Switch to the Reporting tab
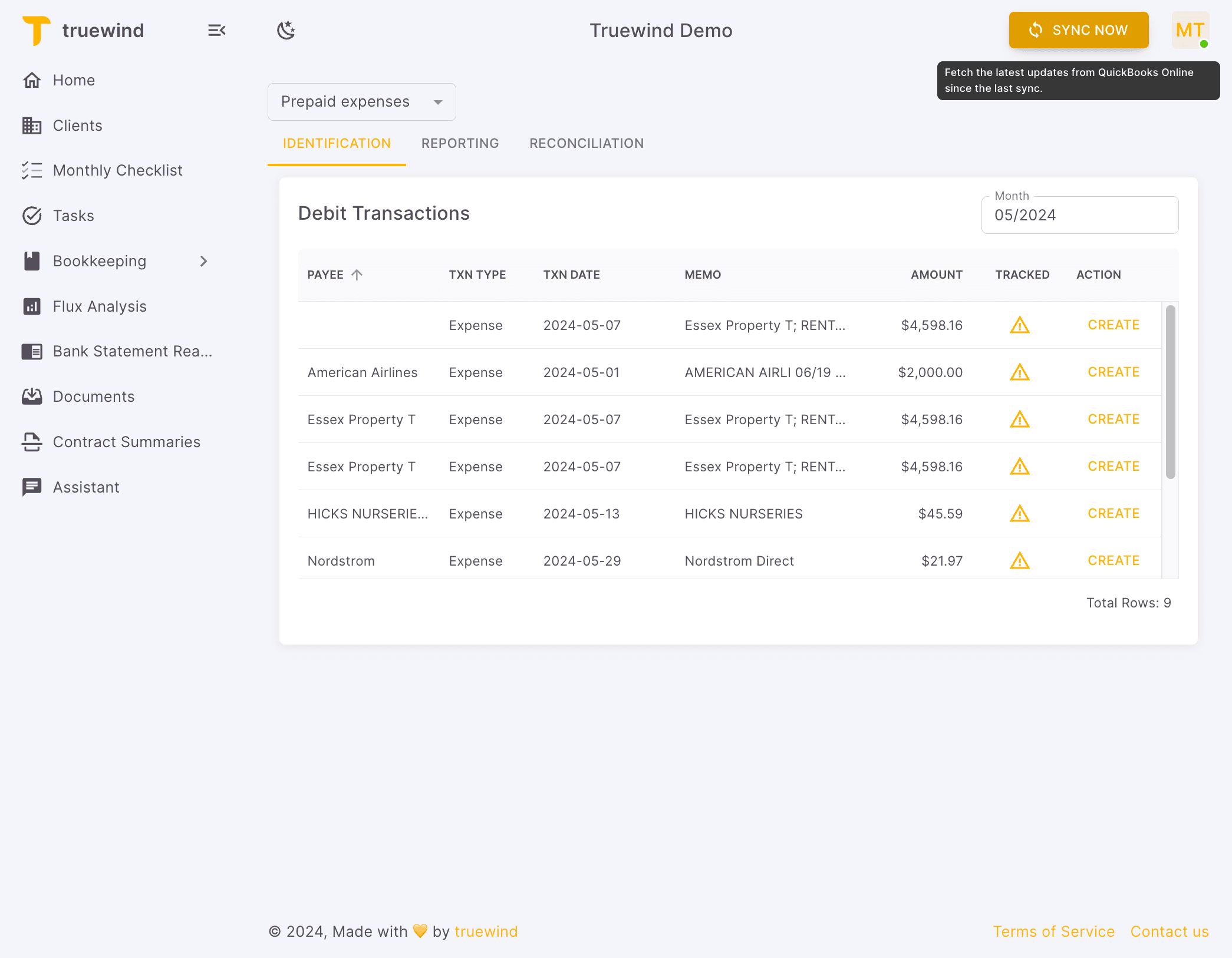The width and height of the screenshot is (1232, 958). pyautogui.click(x=460, y=143)
